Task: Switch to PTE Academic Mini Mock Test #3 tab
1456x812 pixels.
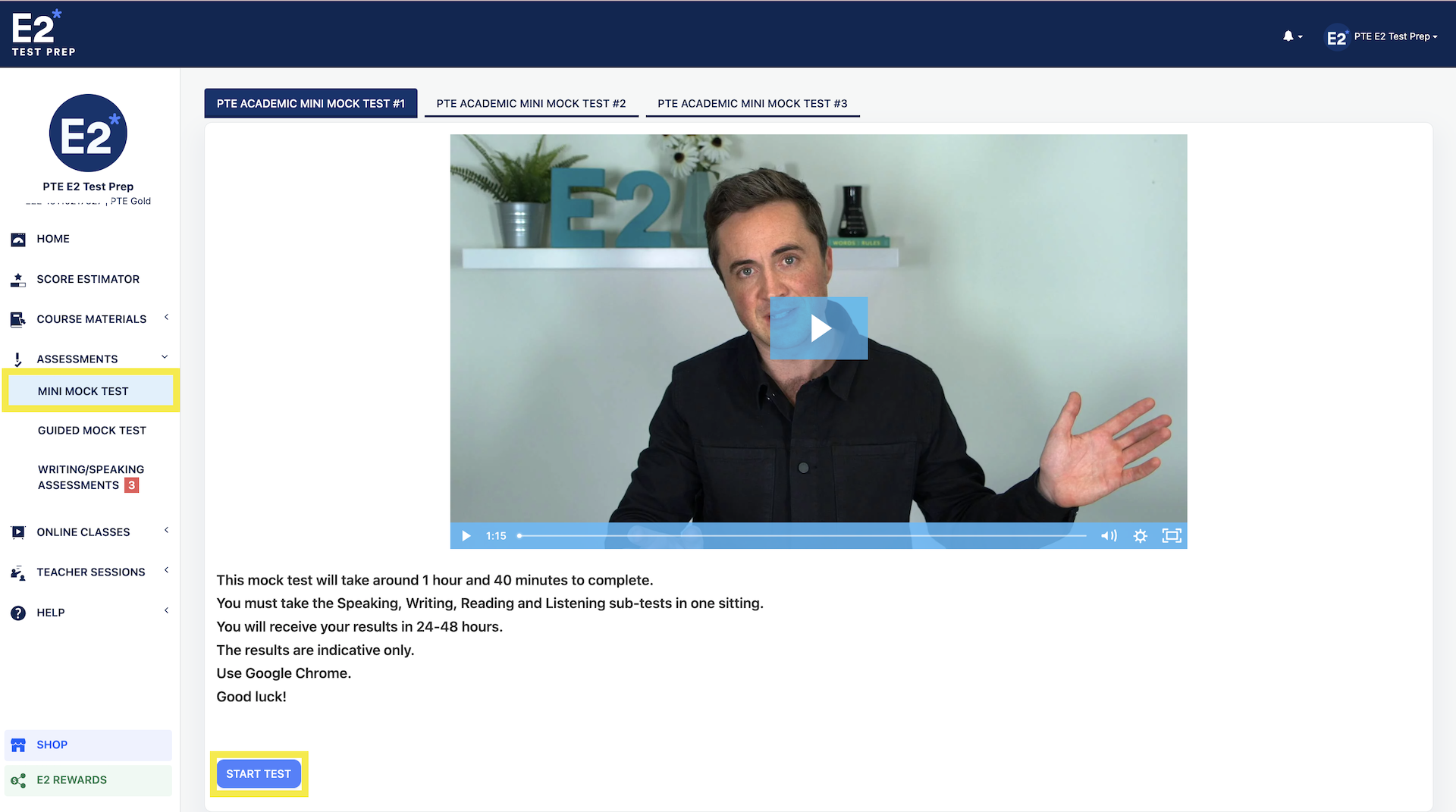Action: pyautogui.click(x=752, y=104)
